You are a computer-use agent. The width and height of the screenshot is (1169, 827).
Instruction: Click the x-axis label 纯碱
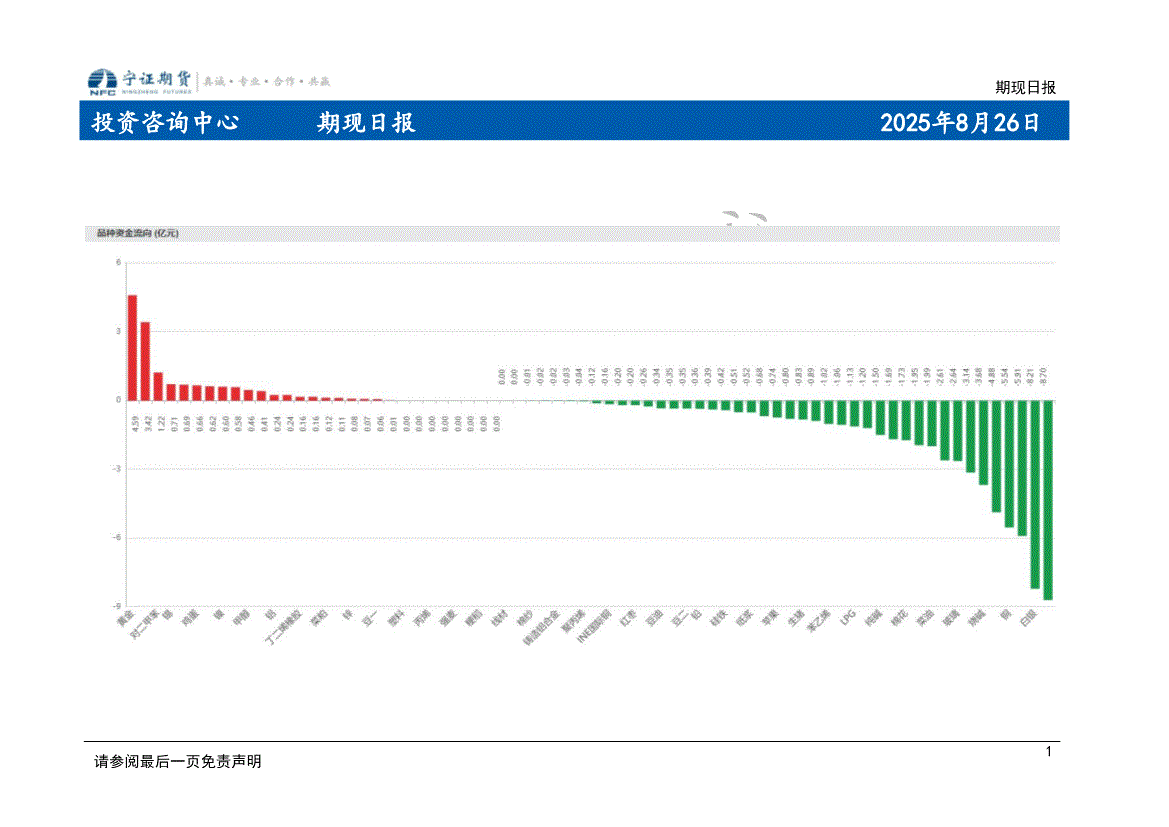pos(873,617)
